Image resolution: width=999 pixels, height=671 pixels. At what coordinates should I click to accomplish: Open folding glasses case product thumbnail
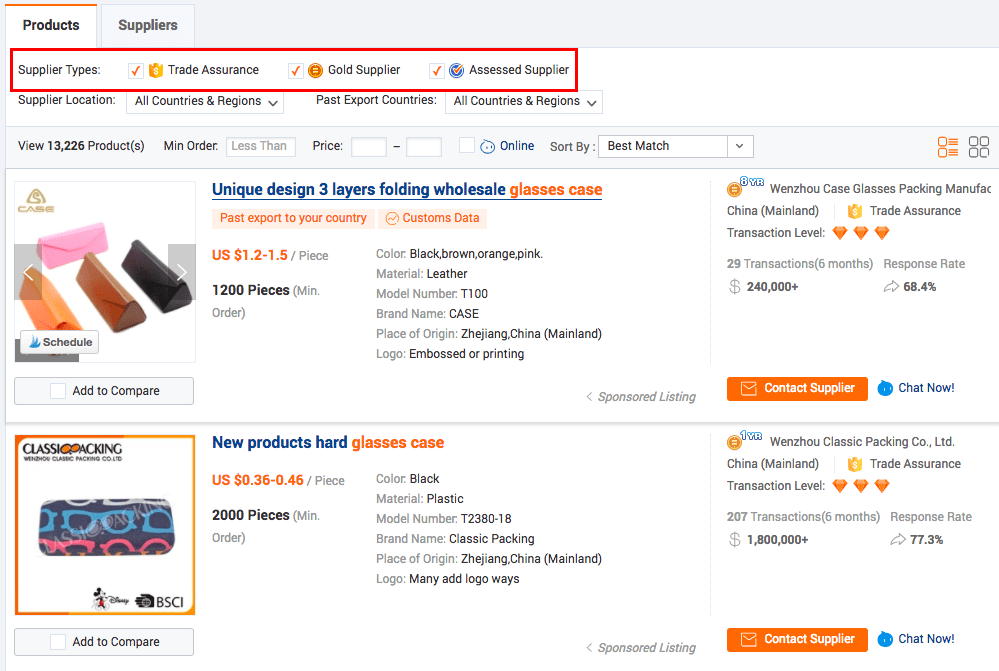[x=105, y=272]
